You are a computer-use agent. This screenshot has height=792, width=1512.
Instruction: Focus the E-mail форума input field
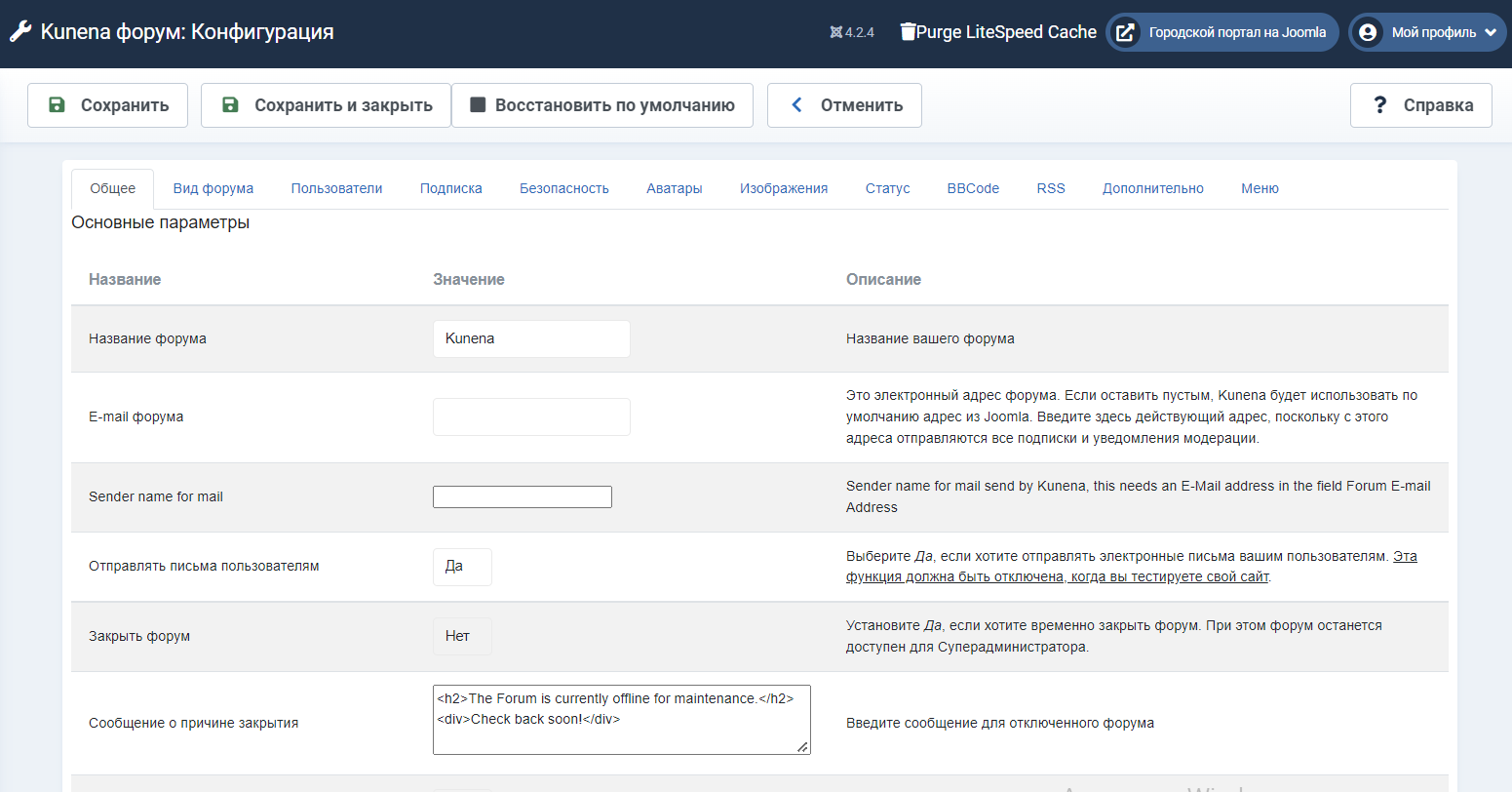[531, 416]
